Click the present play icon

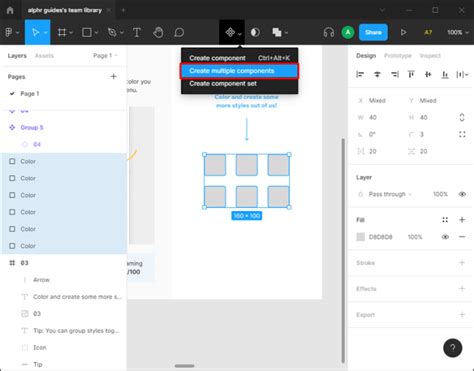pos(403,32)
